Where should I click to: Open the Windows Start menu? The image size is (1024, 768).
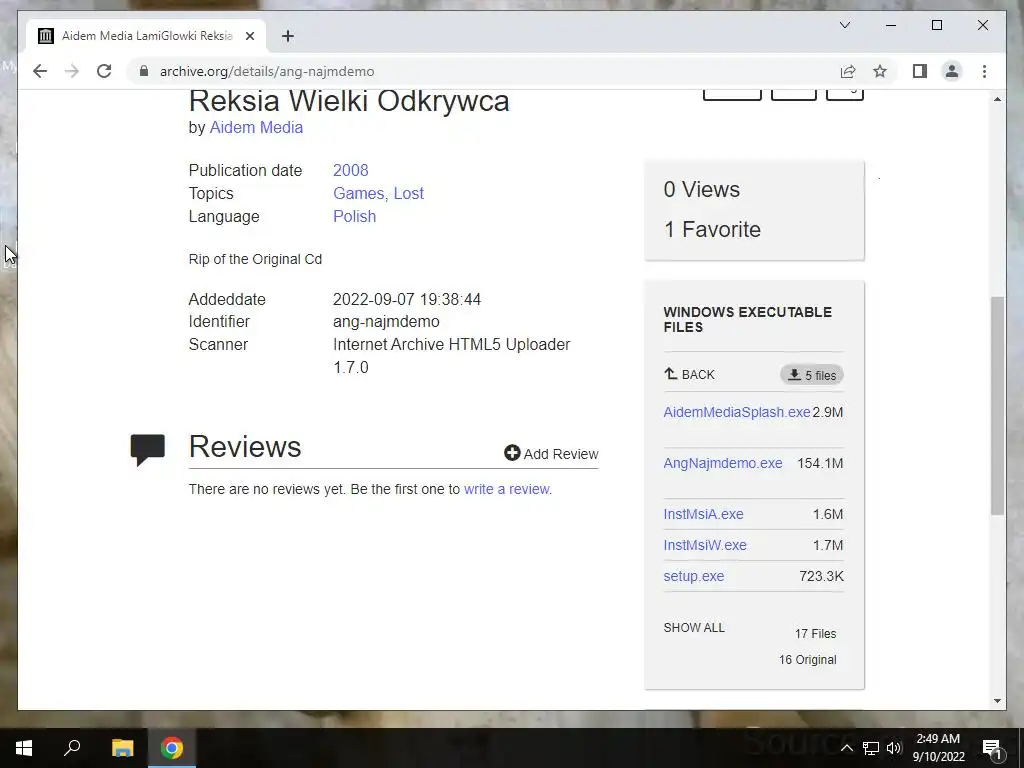(24, 748)
